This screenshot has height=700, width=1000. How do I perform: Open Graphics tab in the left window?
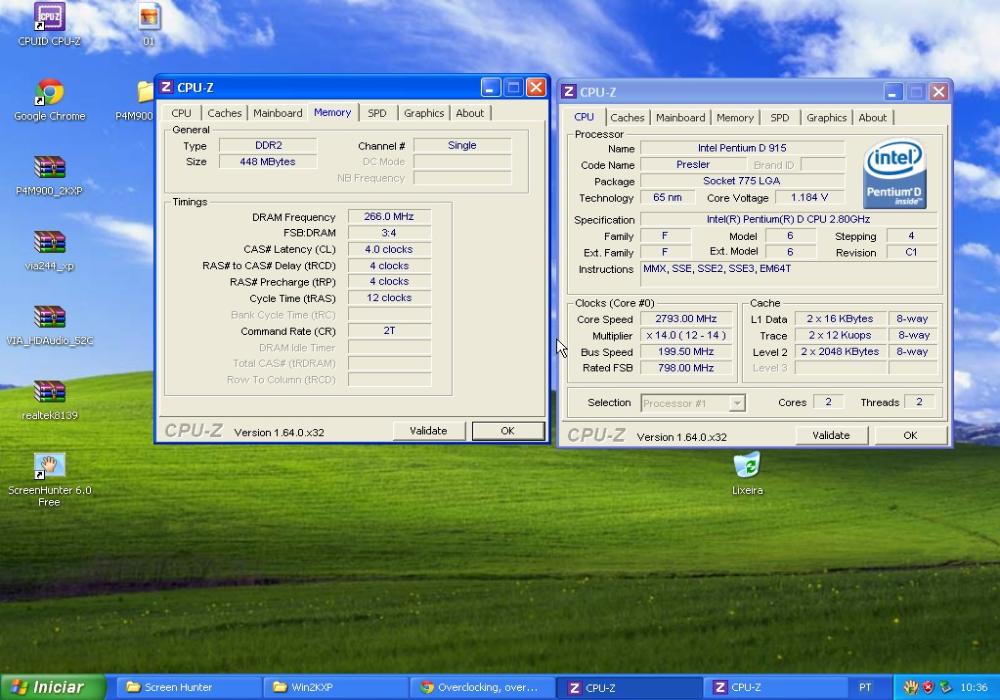pos(423,113)
